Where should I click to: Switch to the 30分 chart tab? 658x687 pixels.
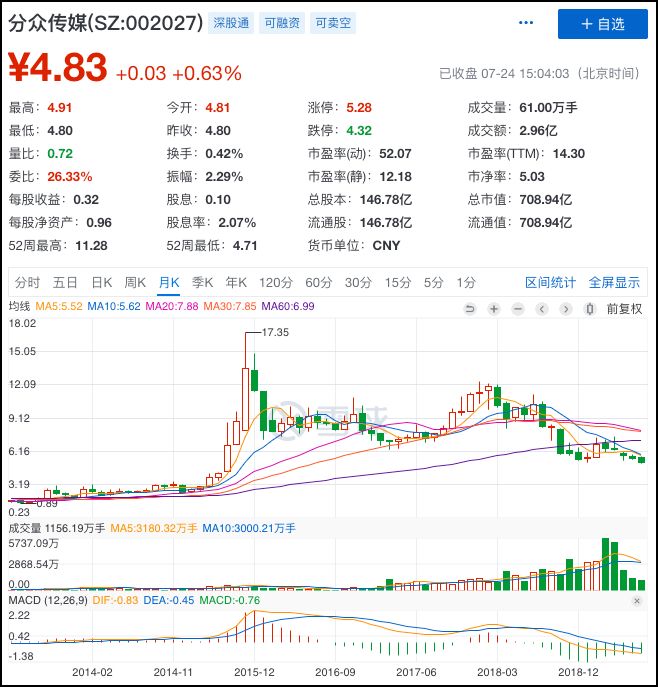(358, 283)
